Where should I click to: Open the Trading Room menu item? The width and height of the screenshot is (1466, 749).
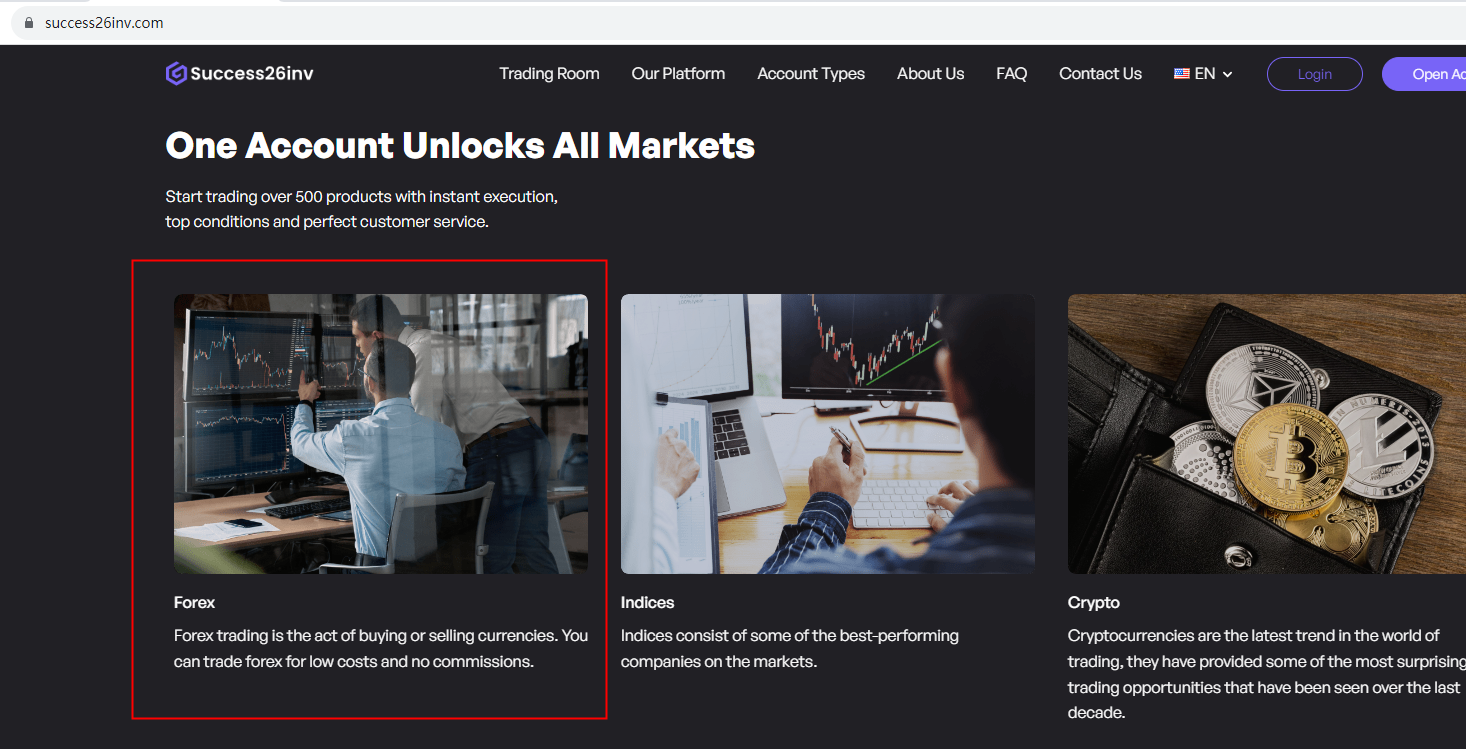point(549,74)
